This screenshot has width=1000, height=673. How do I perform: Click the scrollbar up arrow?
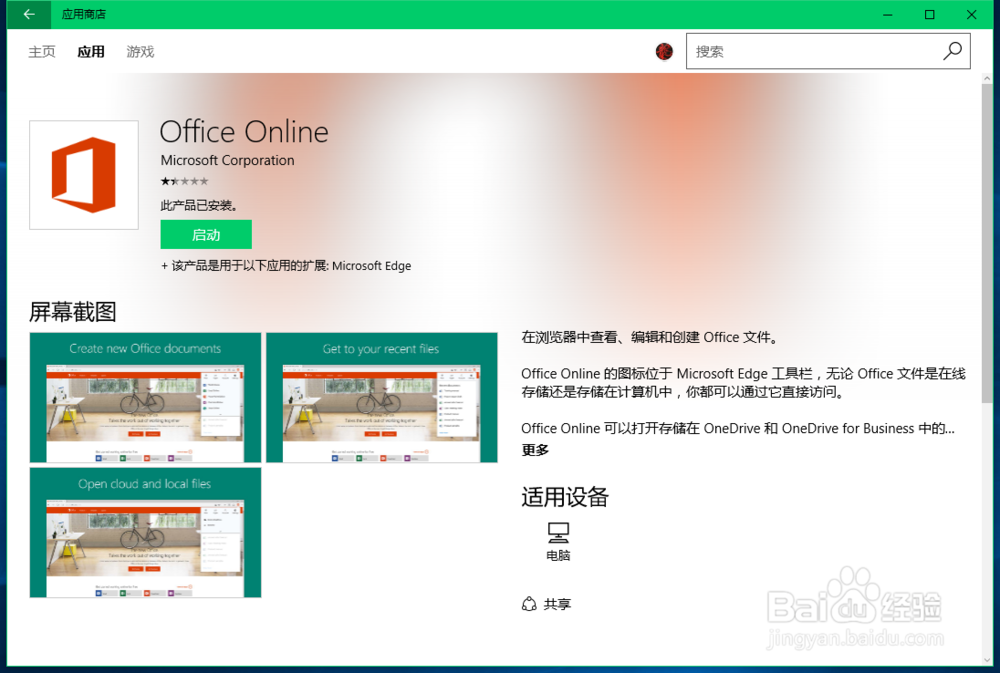coord(987,78)
